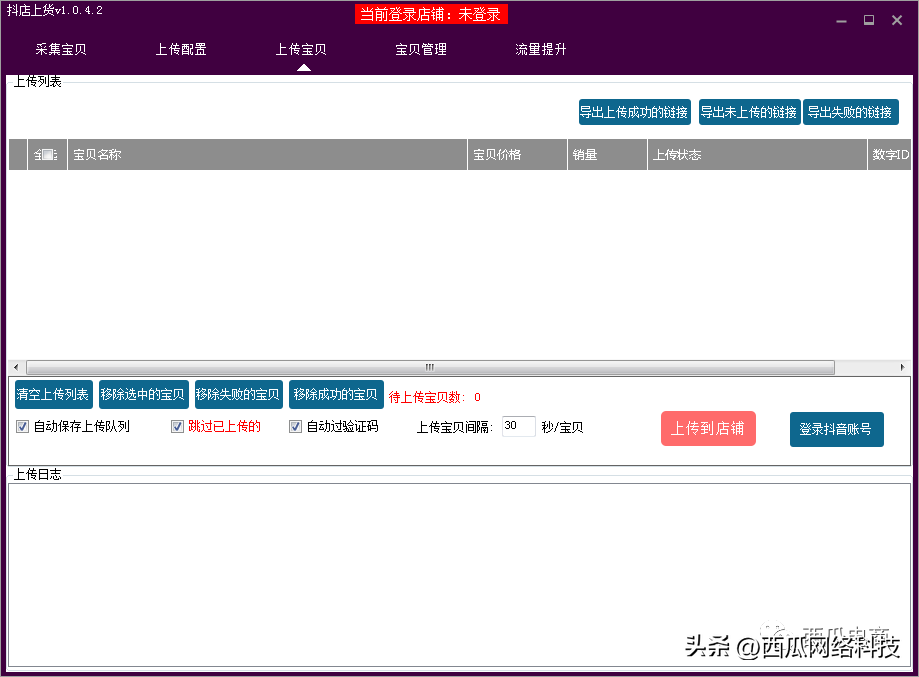
Task: Click 清空上传列表 button
Action: (53, 394)
